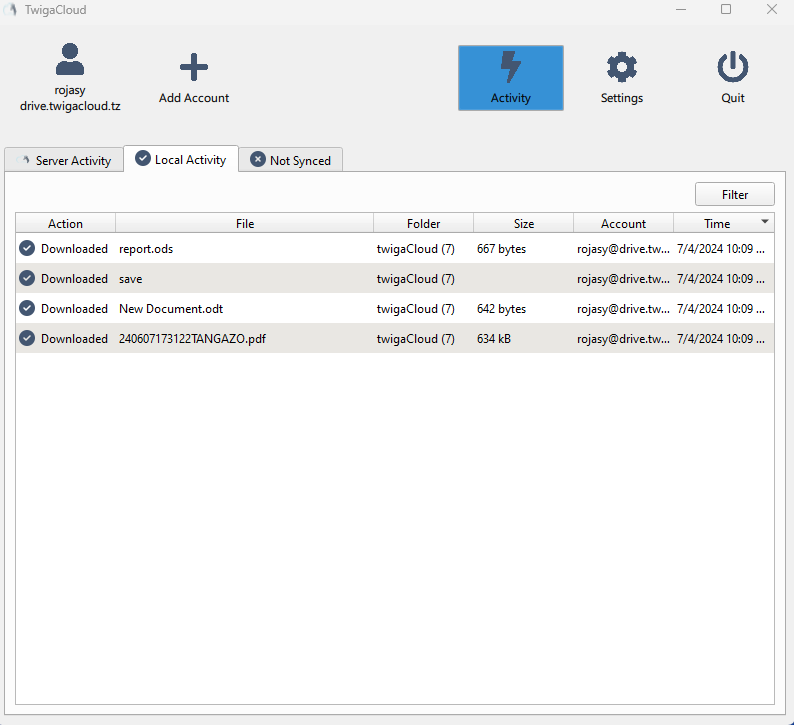Screen dimensions: 794x725
Task: Sort by the Account column header
Action: [623, 223]
